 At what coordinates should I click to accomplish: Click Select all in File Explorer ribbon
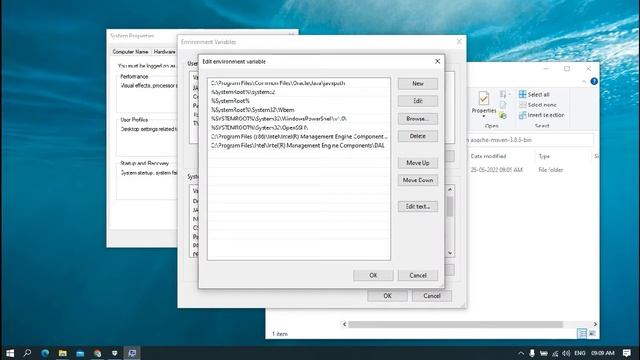[x=534, y=94]
